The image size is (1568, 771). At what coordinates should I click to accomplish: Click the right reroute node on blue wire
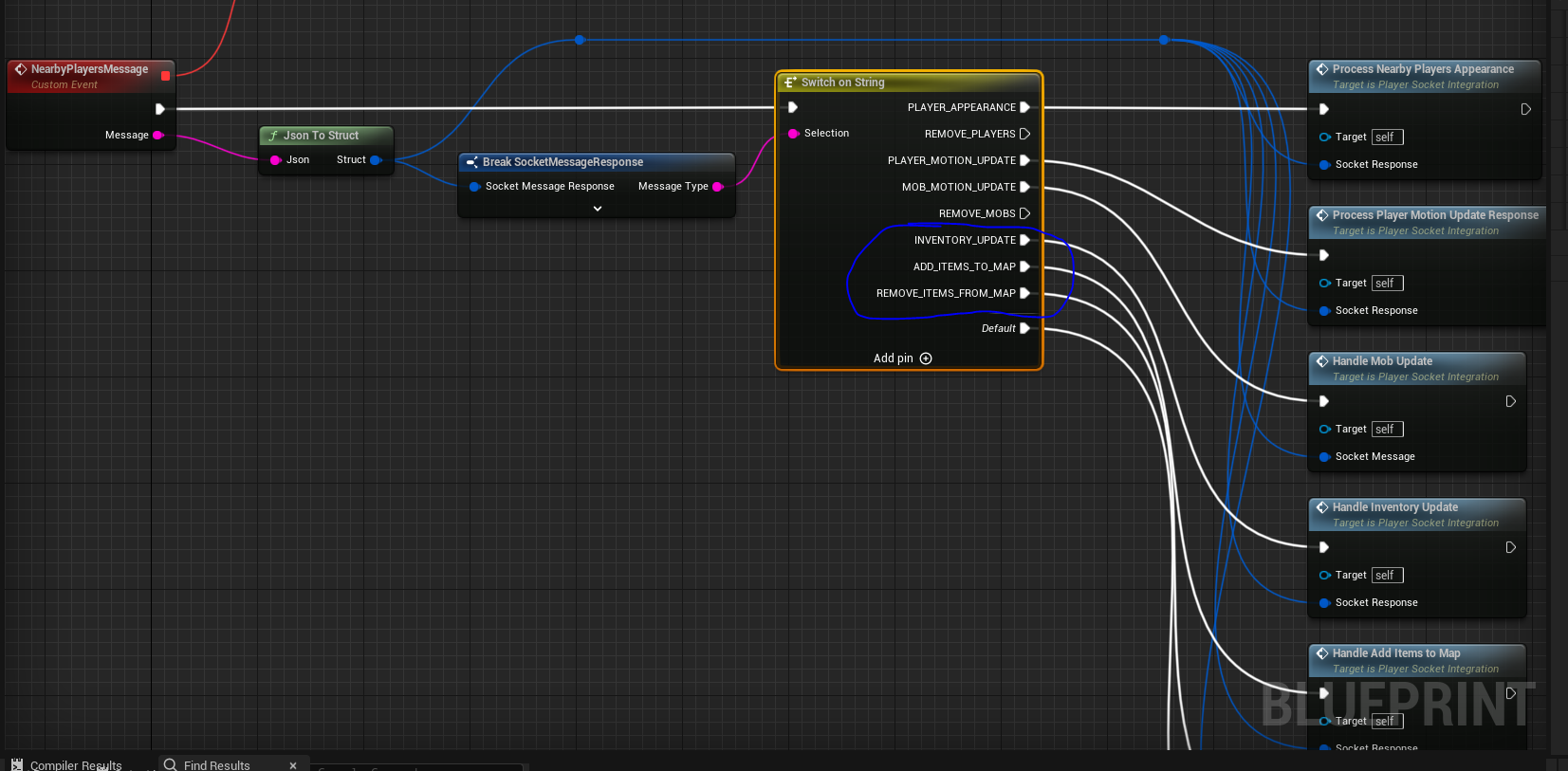[1164, 40]
